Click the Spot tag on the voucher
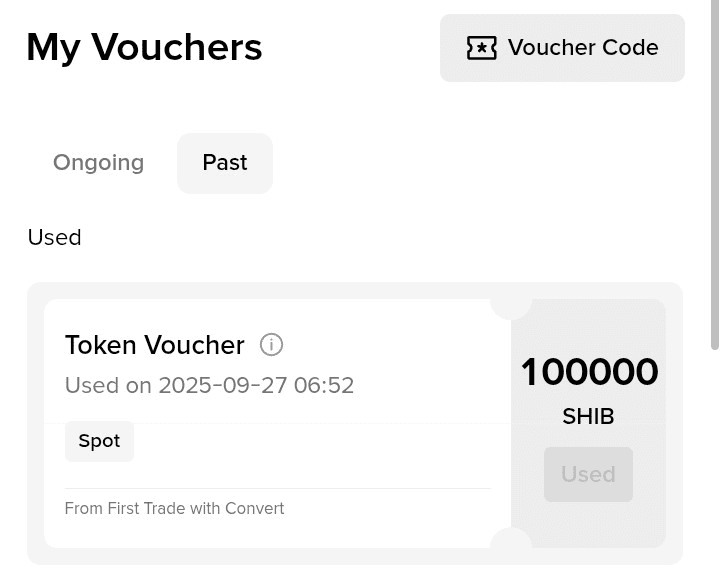 coord(99,441)
